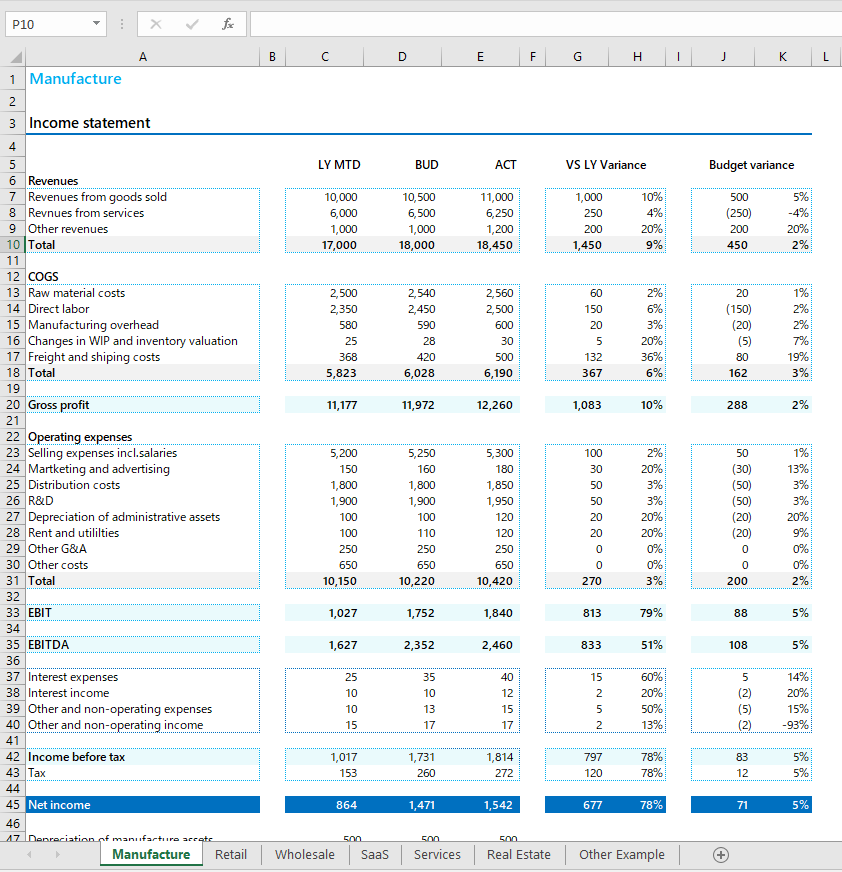Click the Cancel X icon in formula bar
Screen dimensions: 842x872
(x=156, y=24)
